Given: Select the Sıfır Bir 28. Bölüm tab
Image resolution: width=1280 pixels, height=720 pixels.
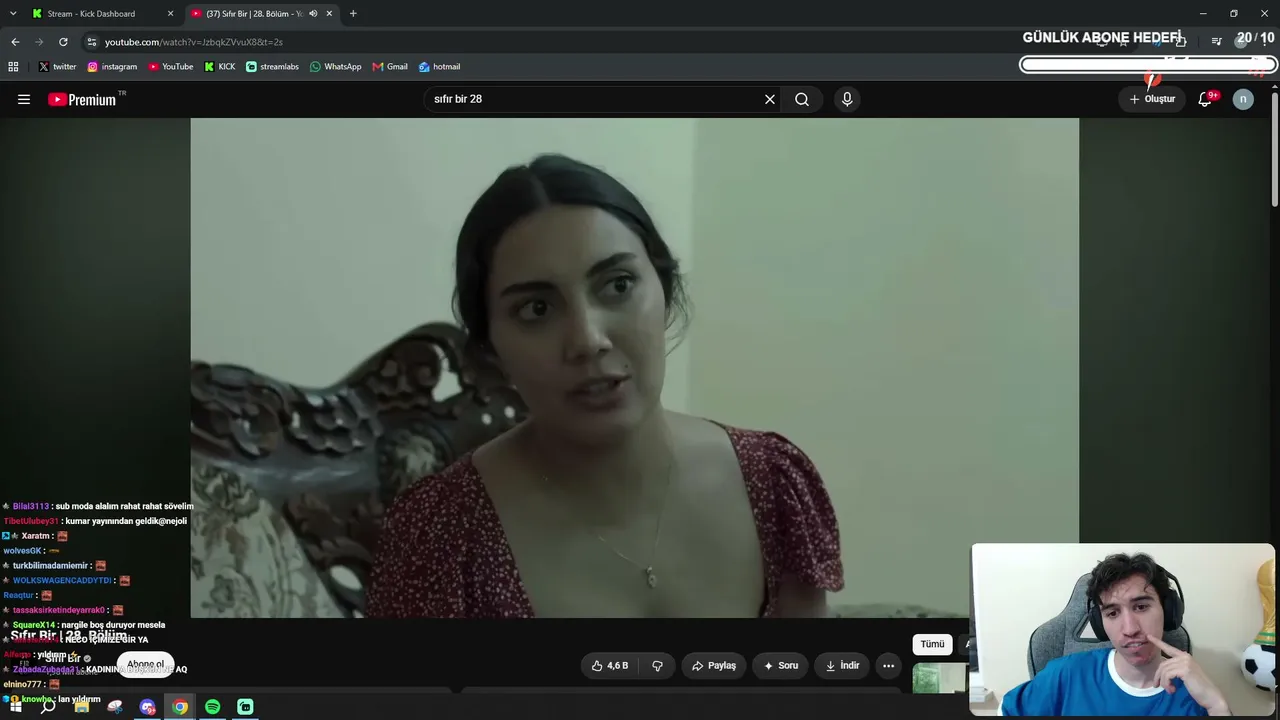Looking at the screenshot, I should coord(262,14).
